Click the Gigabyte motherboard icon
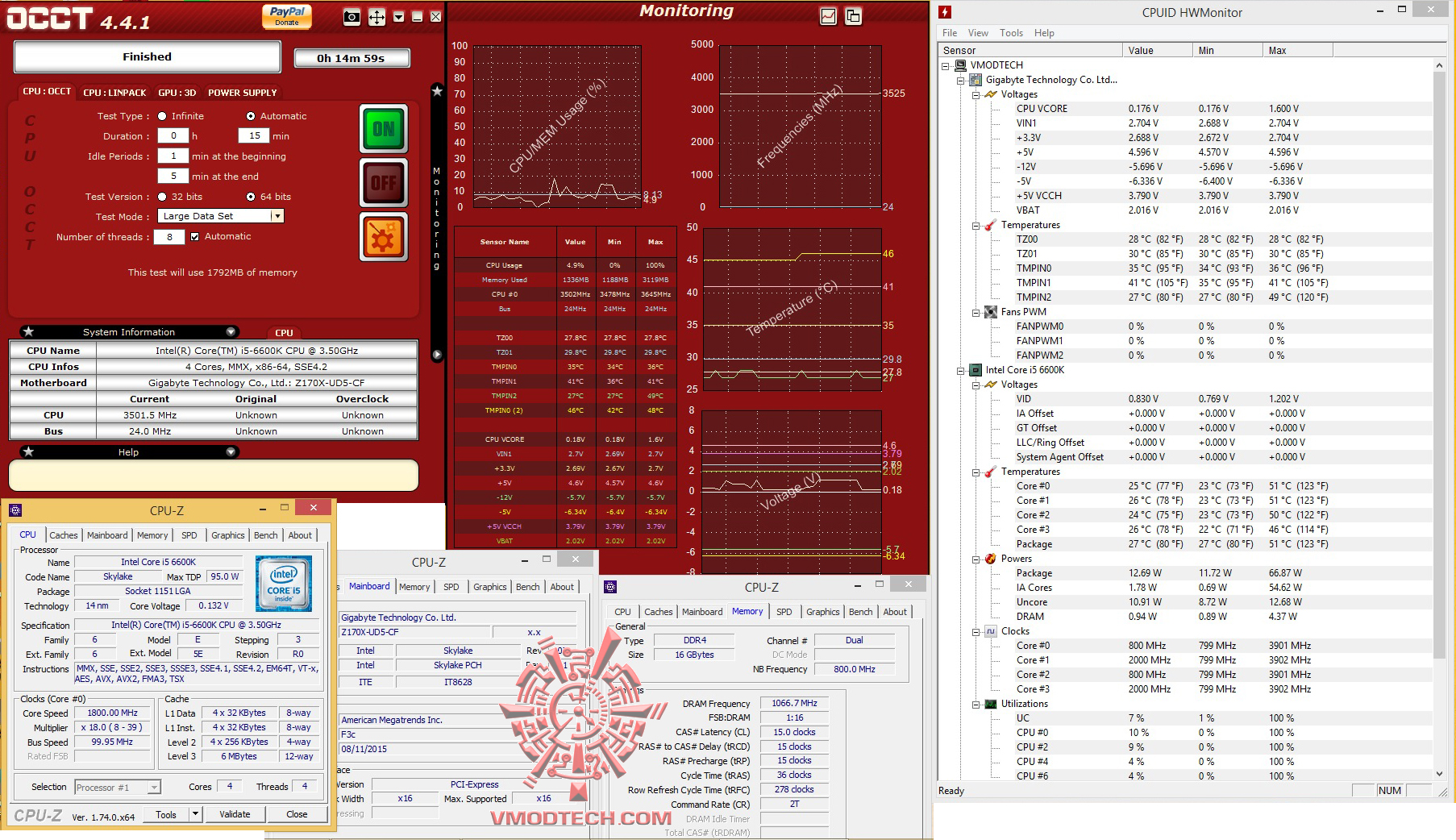This screenshot has width=1456, height=840. point(976,80)
